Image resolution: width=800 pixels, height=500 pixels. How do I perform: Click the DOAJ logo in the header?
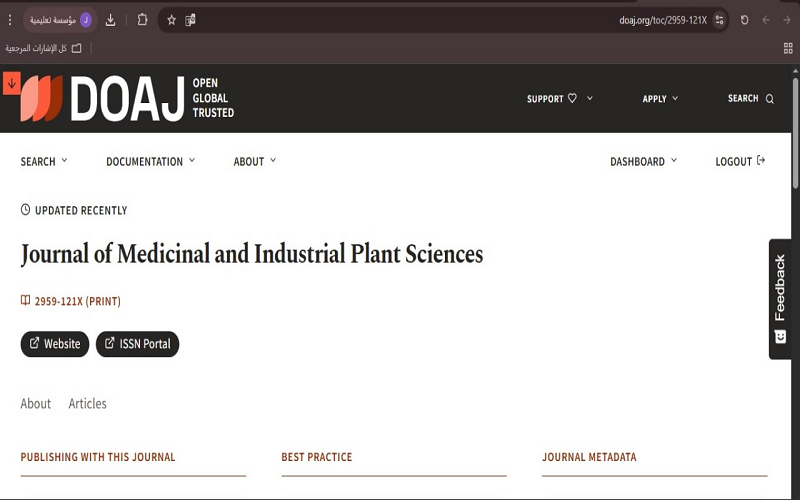127,98
